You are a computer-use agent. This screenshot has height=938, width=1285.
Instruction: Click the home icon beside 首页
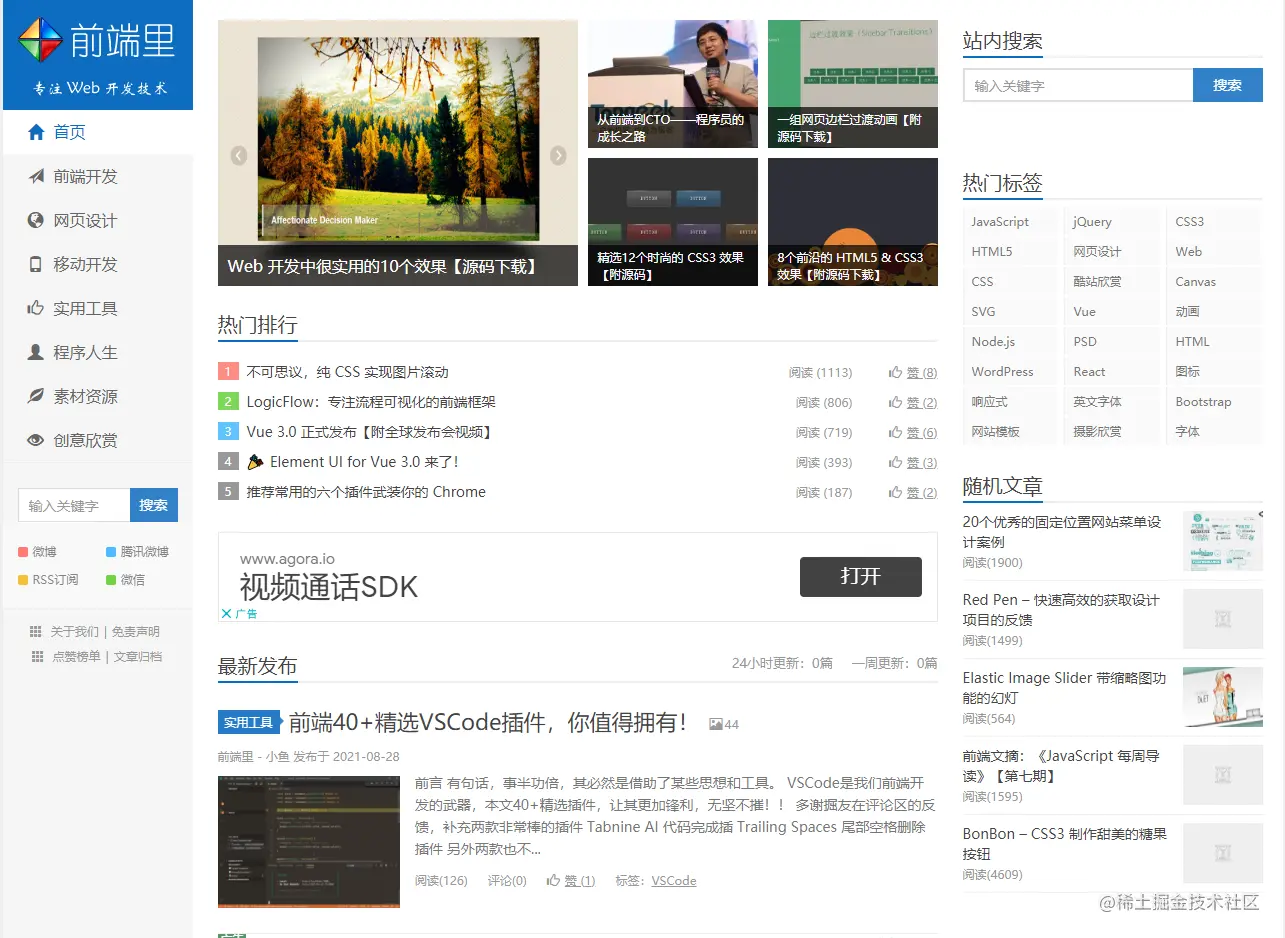coord(36,132)
